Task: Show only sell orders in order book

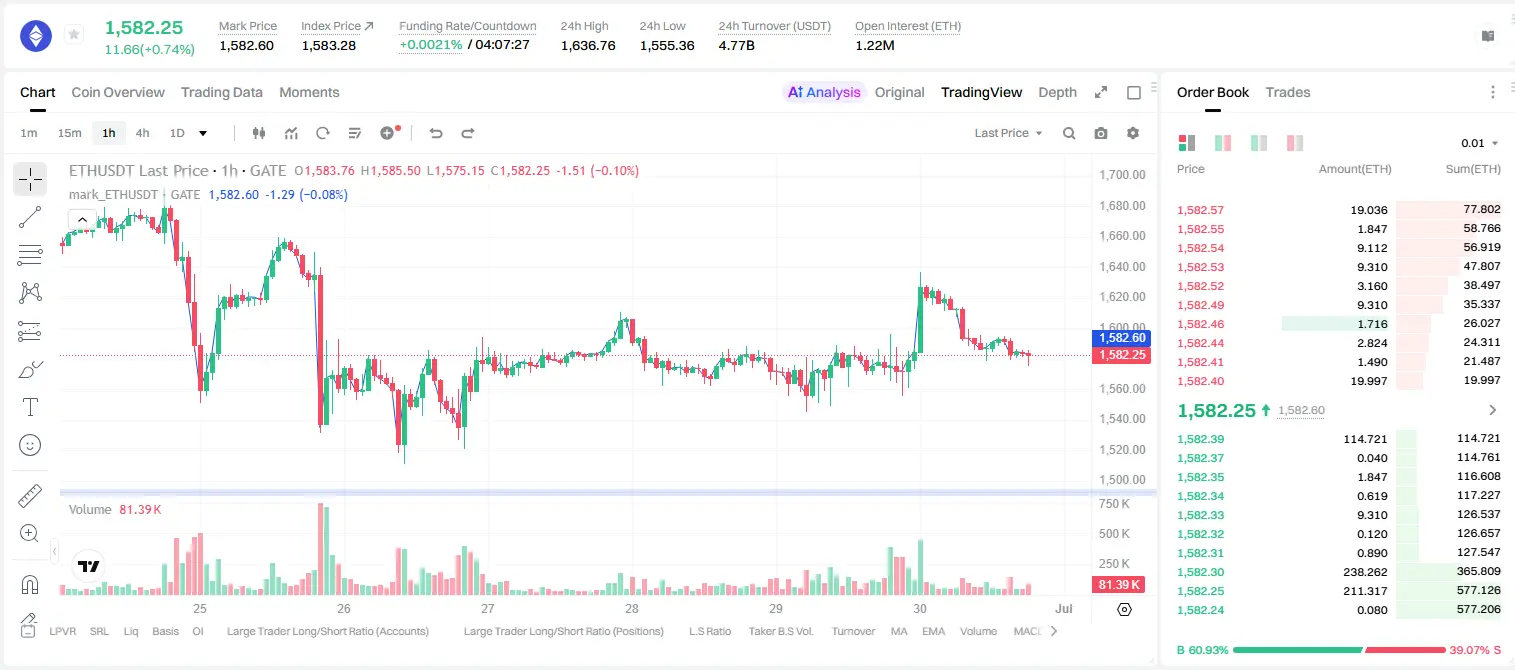Action: [1295, 143]
